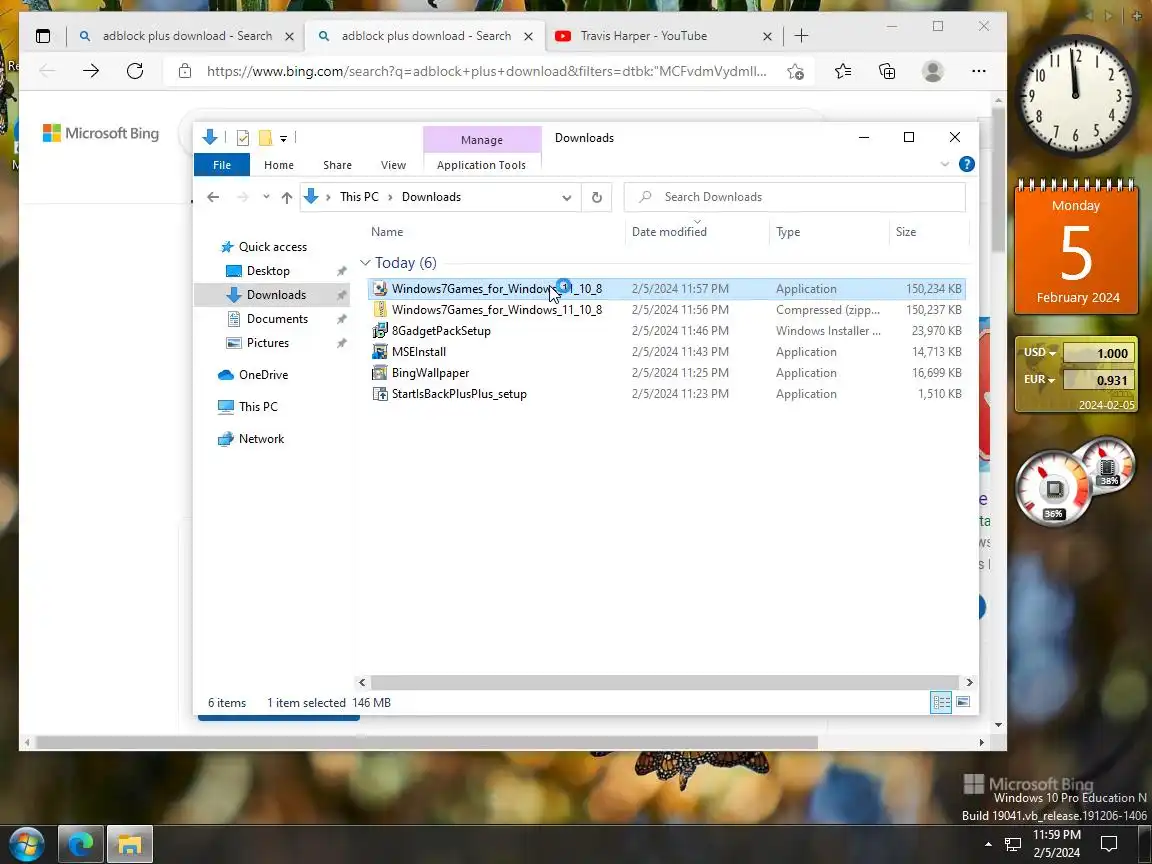Add this page to favorites star icon
Image resolution: width=1152 pixels, height=864 pixels.
795,71
